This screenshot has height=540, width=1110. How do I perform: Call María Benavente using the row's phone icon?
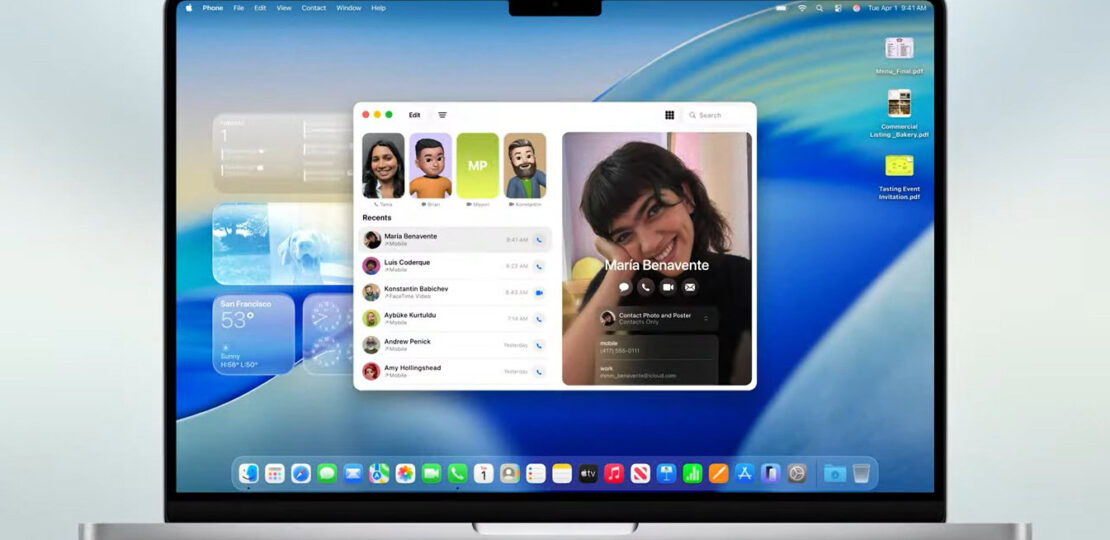click(x=539, y=240)
